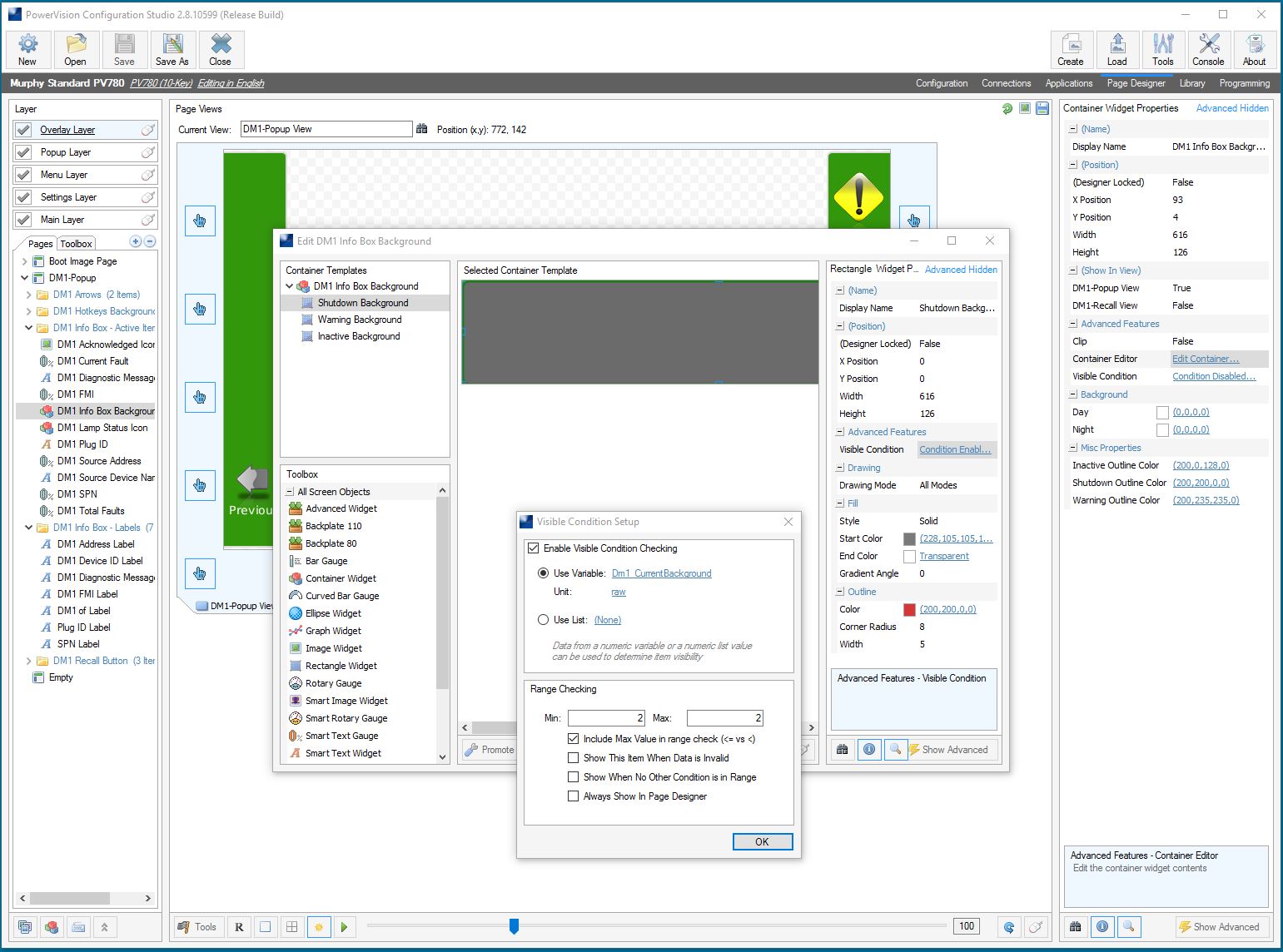
Task: Select the Use List radio button
Action: click(544, 620)
